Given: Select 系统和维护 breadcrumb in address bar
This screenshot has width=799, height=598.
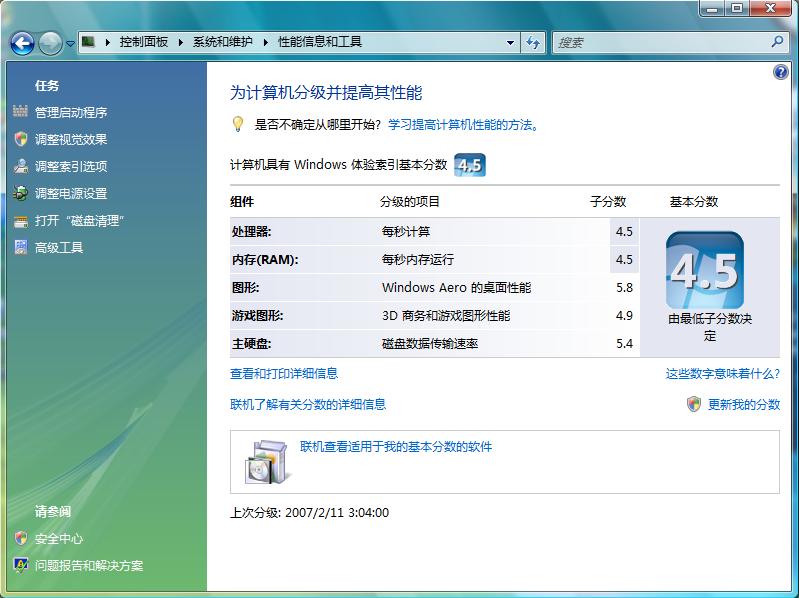Looking at the screenshot, I should (x=222, y=42).
